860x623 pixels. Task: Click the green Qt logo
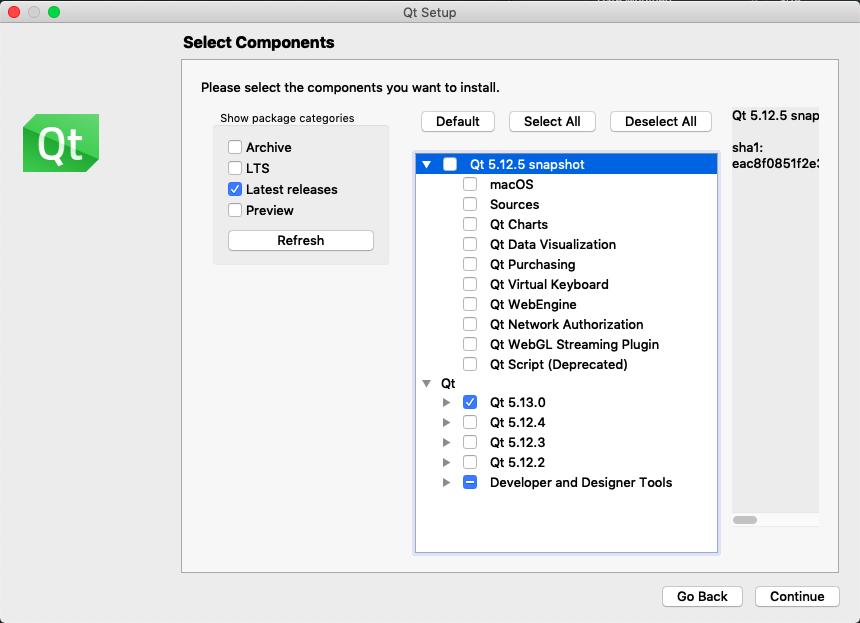[x=60, y=143]
